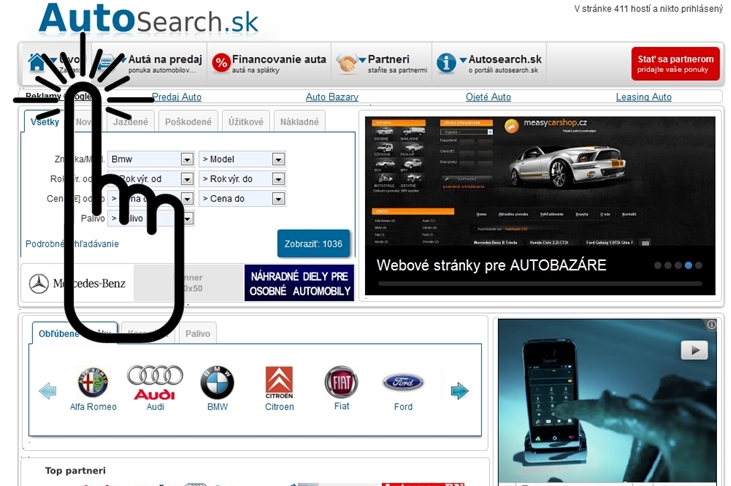This screenshot has width=731, height=486.
Task: Open the Cena do dropdown
Action: 242,199
